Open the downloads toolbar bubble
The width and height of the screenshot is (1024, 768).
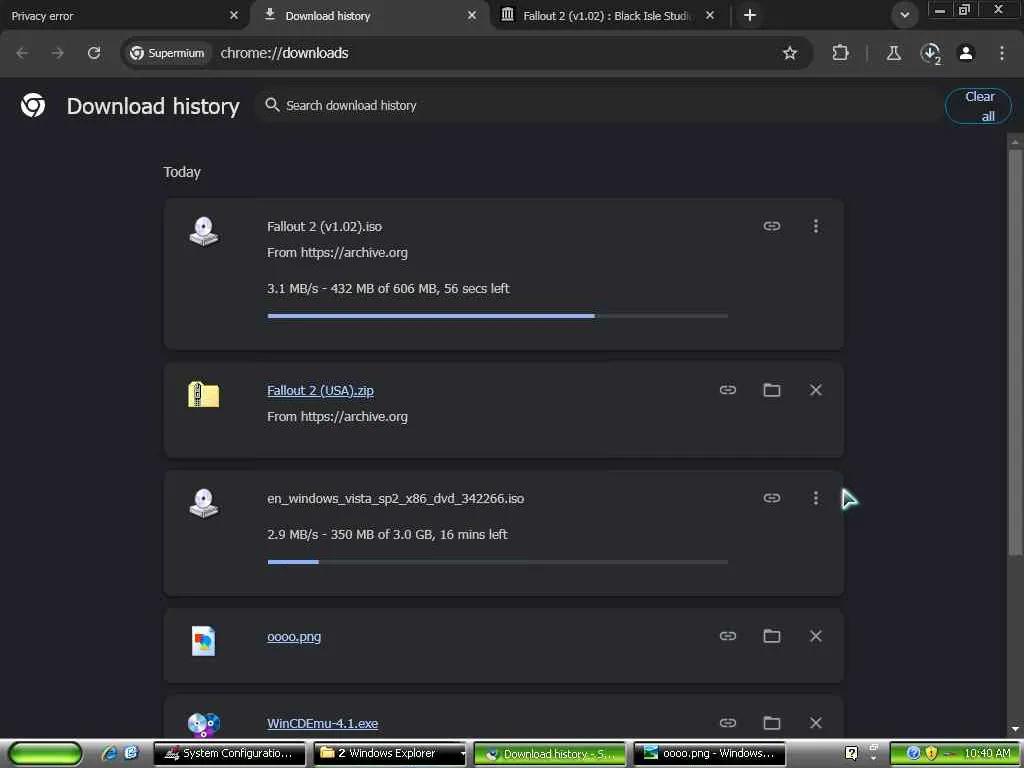pos(931,53)
